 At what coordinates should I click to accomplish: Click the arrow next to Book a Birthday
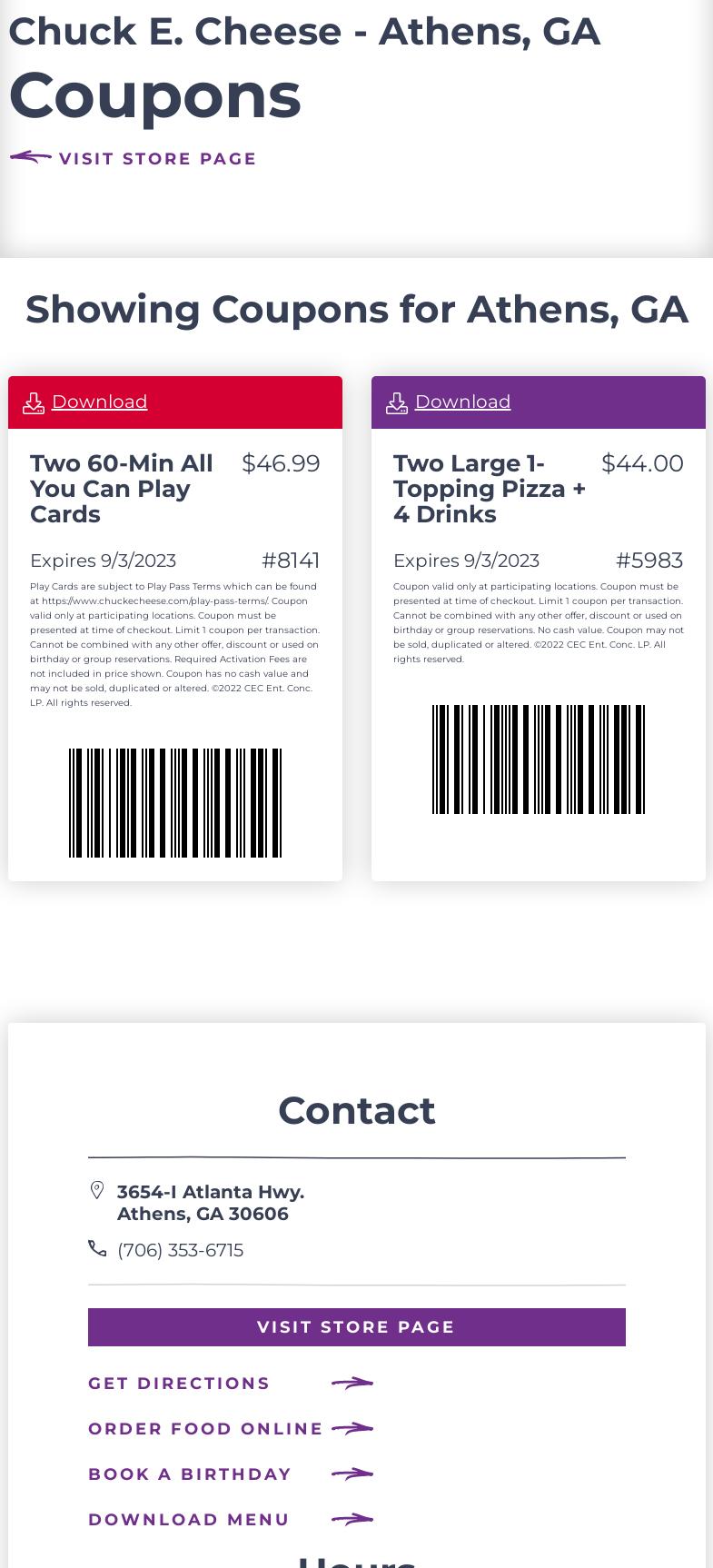pos(352,1474)
